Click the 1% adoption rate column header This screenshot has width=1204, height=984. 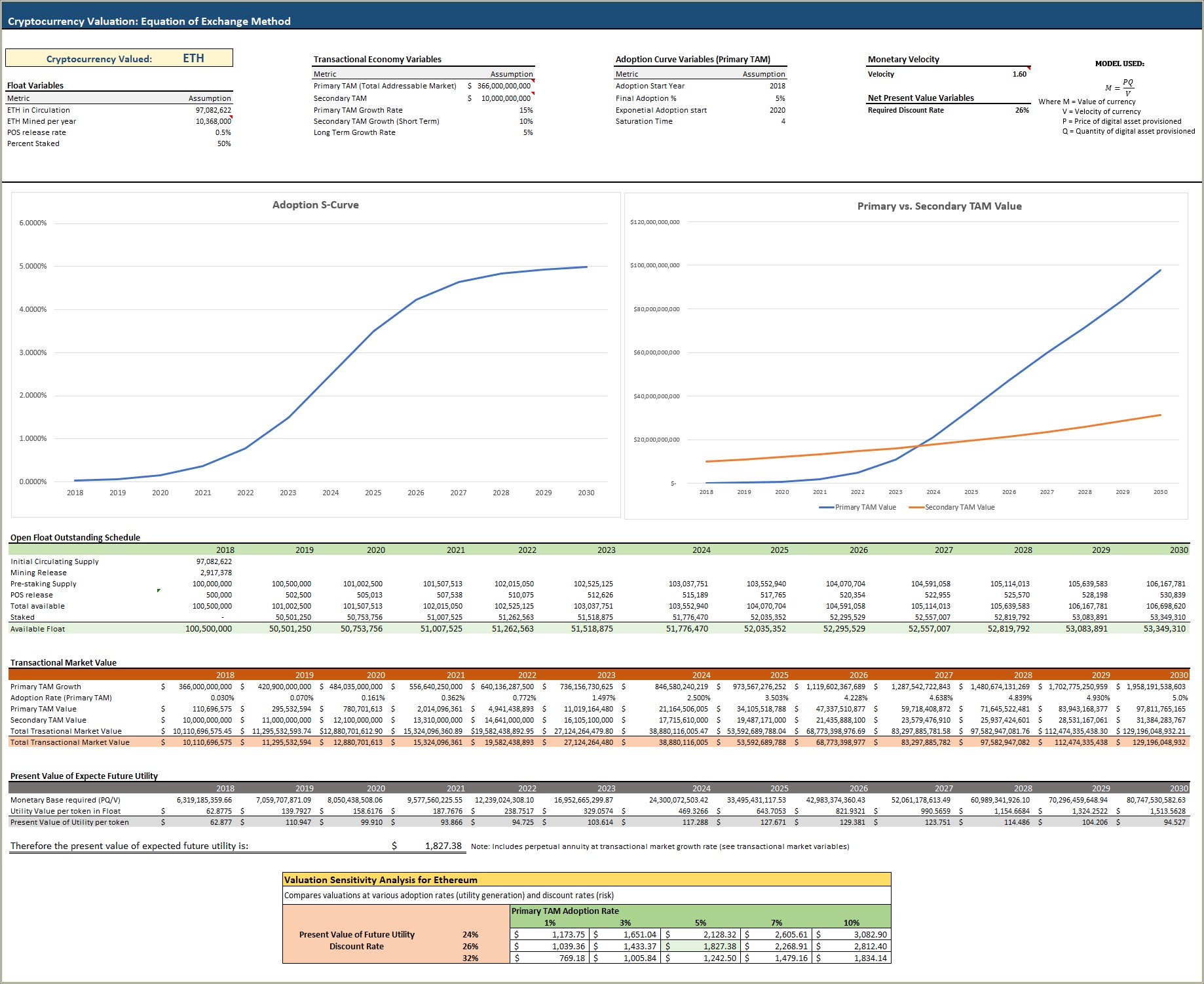click(550, 922)
